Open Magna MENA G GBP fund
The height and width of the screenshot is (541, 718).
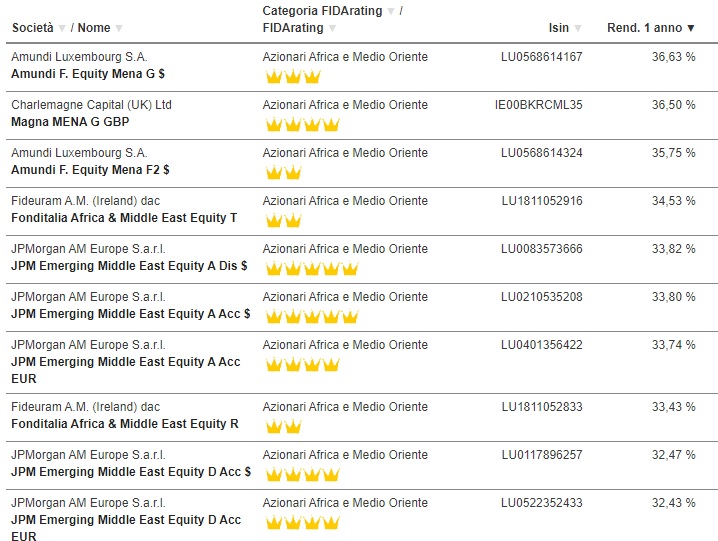click(x=70, y=122)
